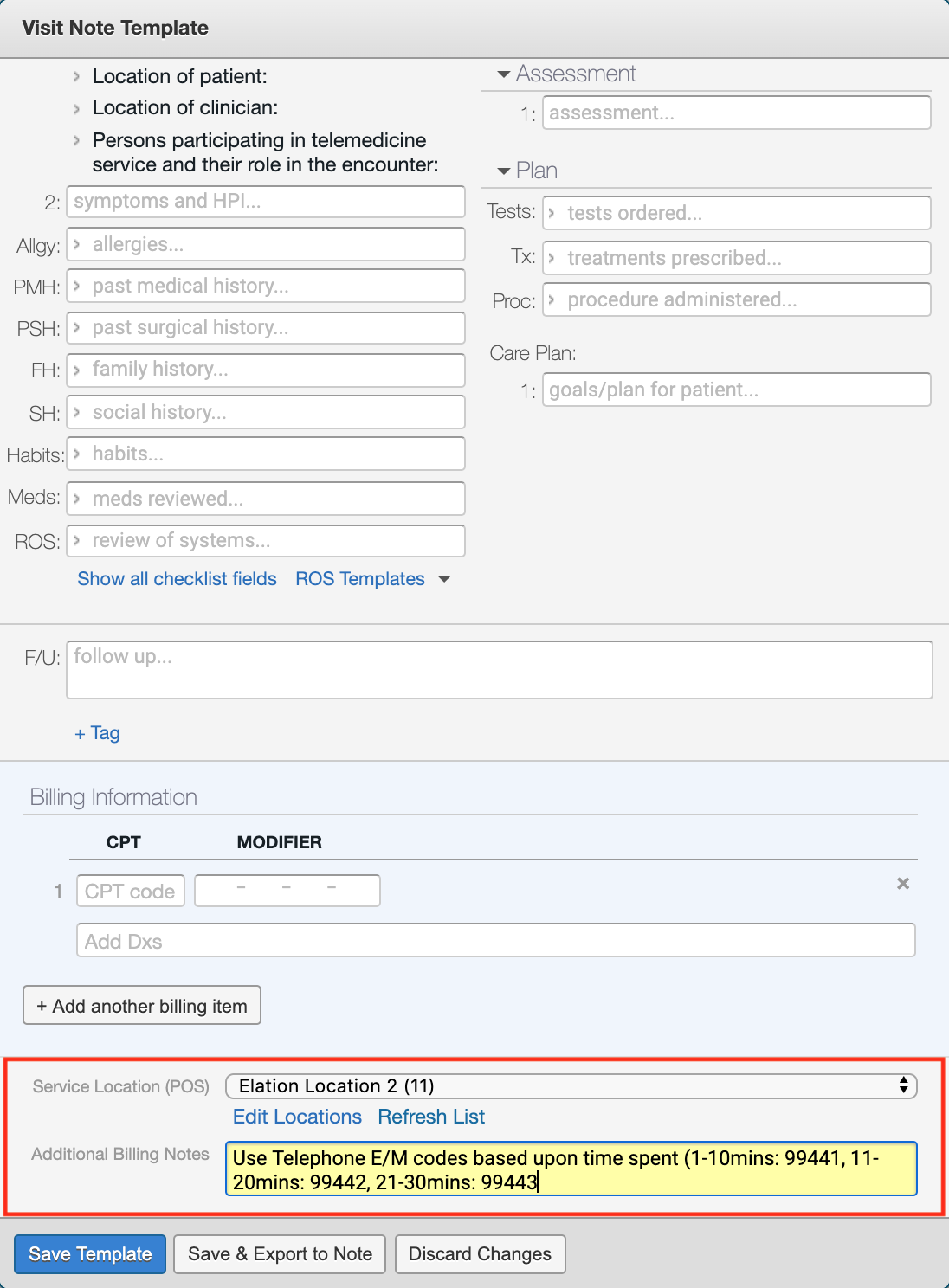The width and height of the screenshot is (949, 1288).
Task: Show all checklist fields
Action: [176, 578]
